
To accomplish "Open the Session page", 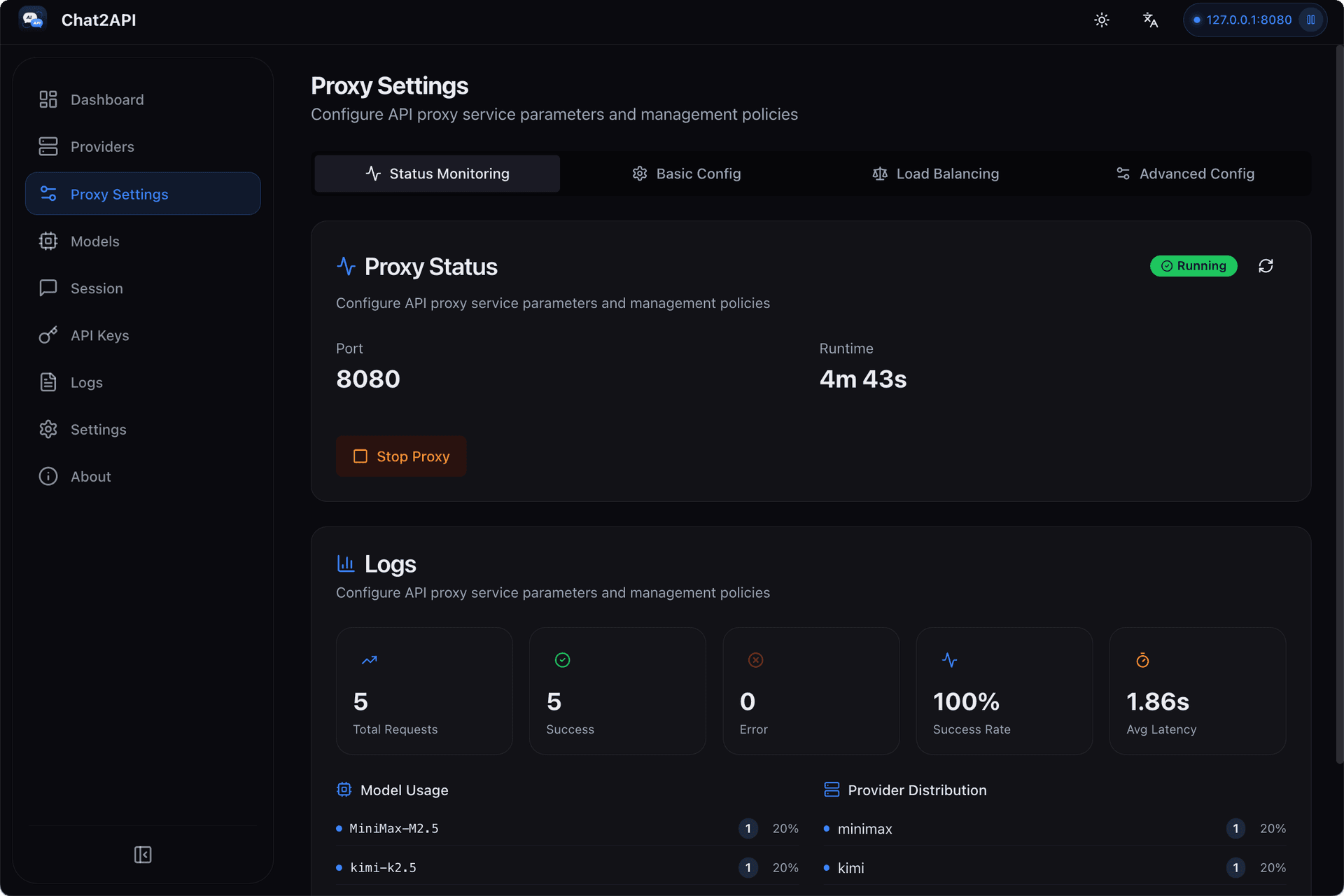I will click(x=143, y=288).
